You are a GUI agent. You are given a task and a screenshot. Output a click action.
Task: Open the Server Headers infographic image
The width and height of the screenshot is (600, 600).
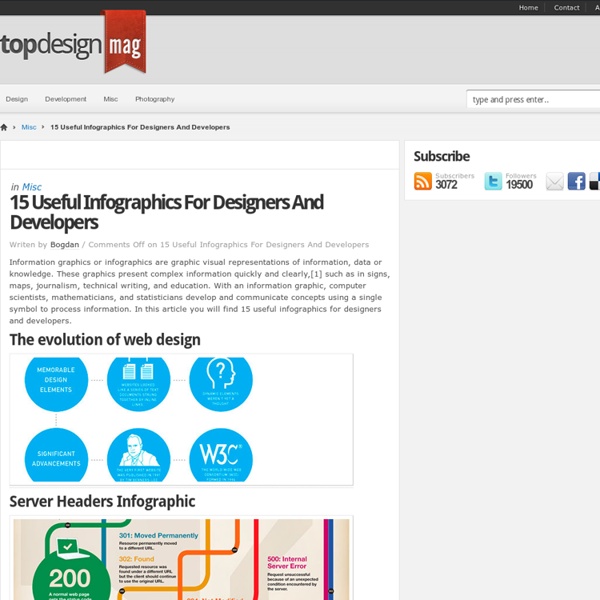pyautogui.click(x=181, y=558)
